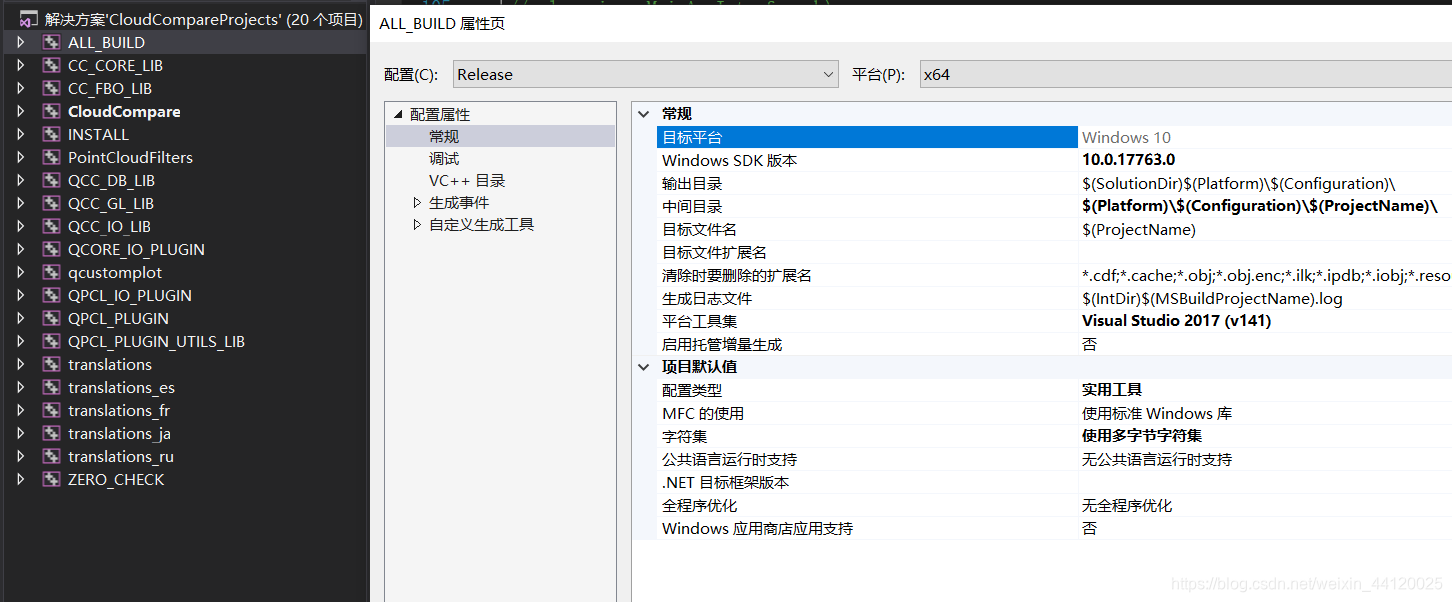
Task: Expand the 自定义生成工具 tree node
Action: (x=418, y=225)
